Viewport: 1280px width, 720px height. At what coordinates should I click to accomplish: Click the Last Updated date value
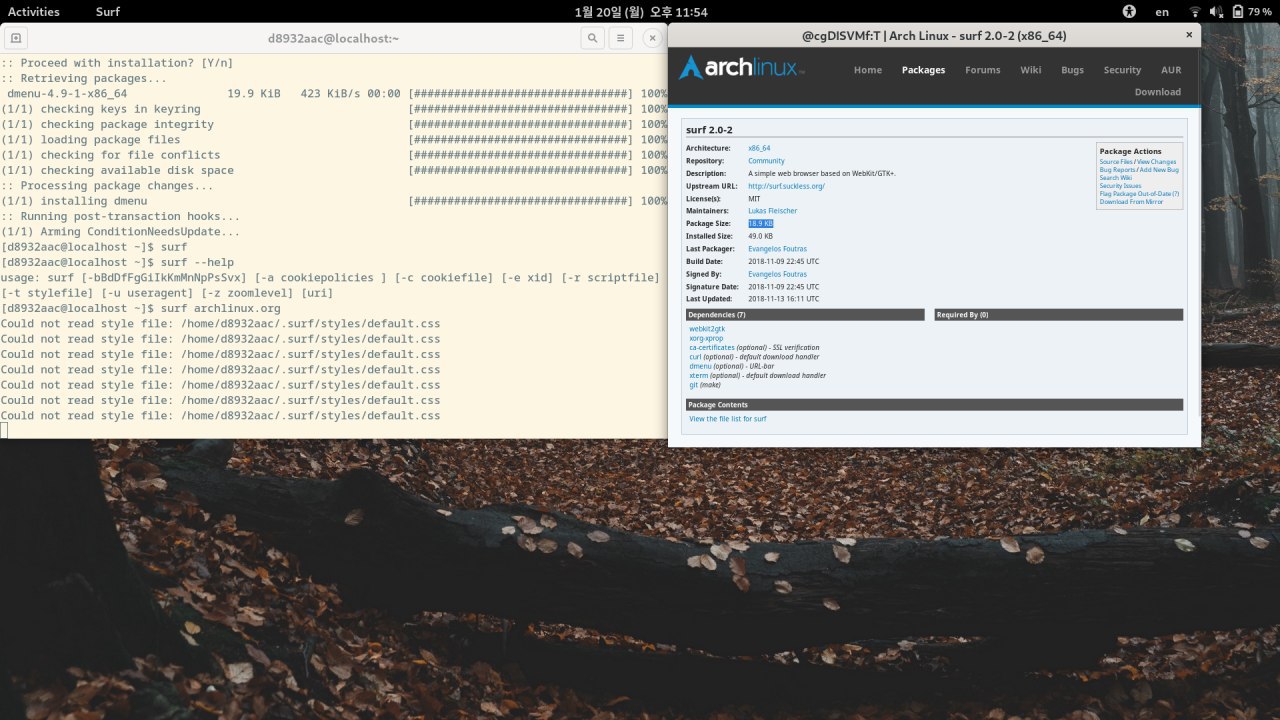tap(784, 299)
